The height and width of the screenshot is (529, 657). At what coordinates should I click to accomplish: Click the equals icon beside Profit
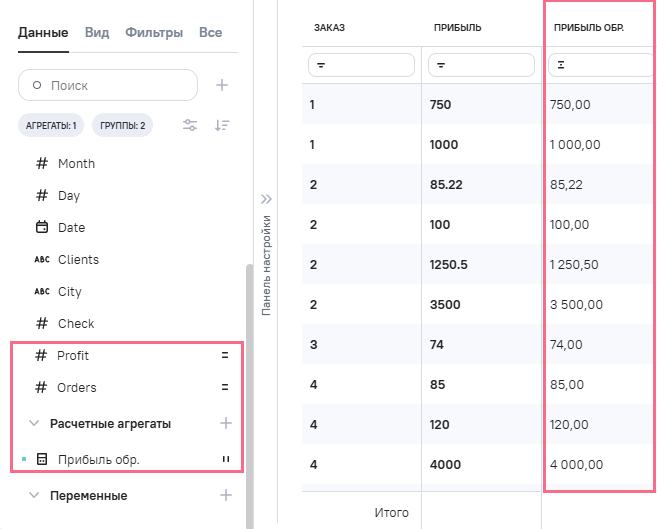click(225, 355)
